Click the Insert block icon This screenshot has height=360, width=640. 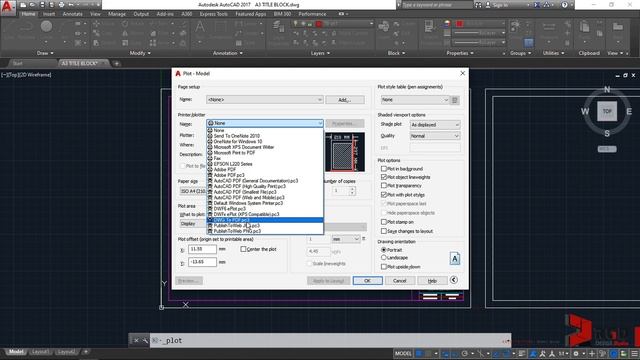[383, 27]
